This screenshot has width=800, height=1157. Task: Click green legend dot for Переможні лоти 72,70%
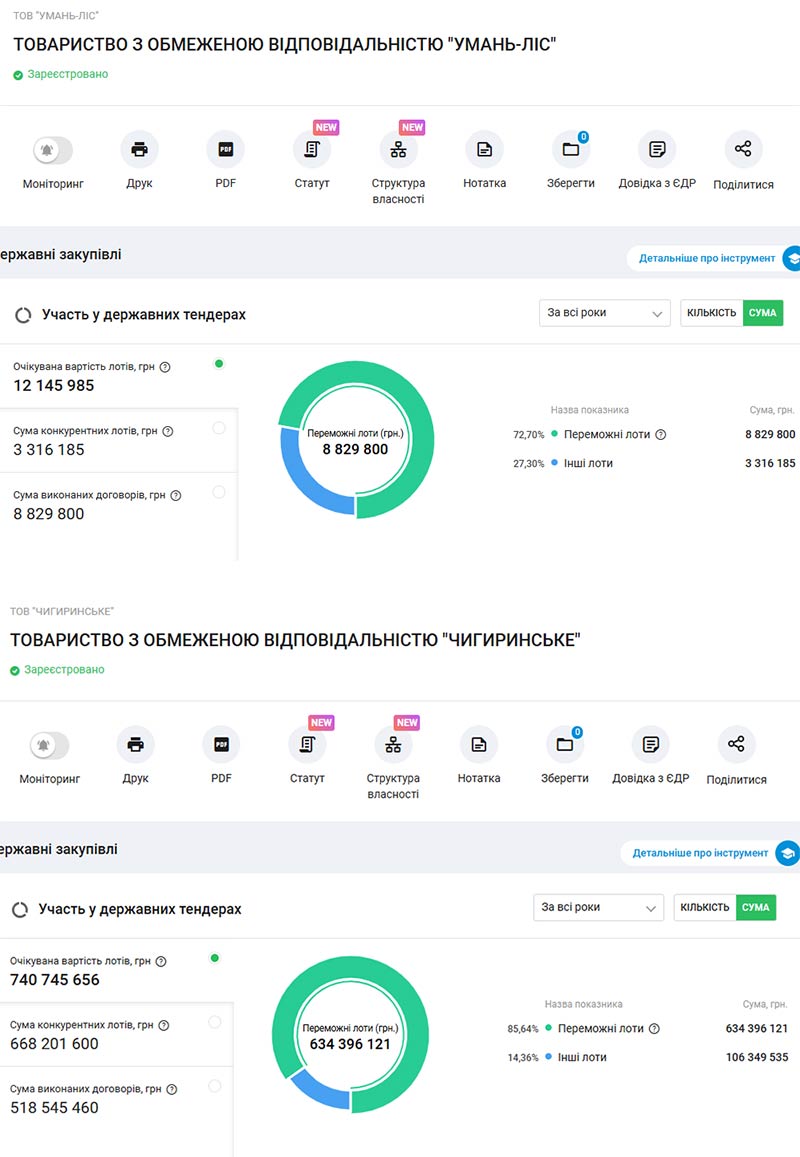(x=554, y=434)
